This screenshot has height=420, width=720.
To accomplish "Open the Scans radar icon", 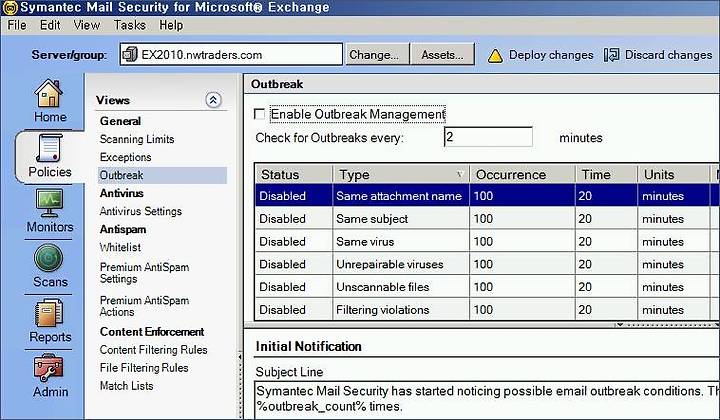I will pos(49,258).
